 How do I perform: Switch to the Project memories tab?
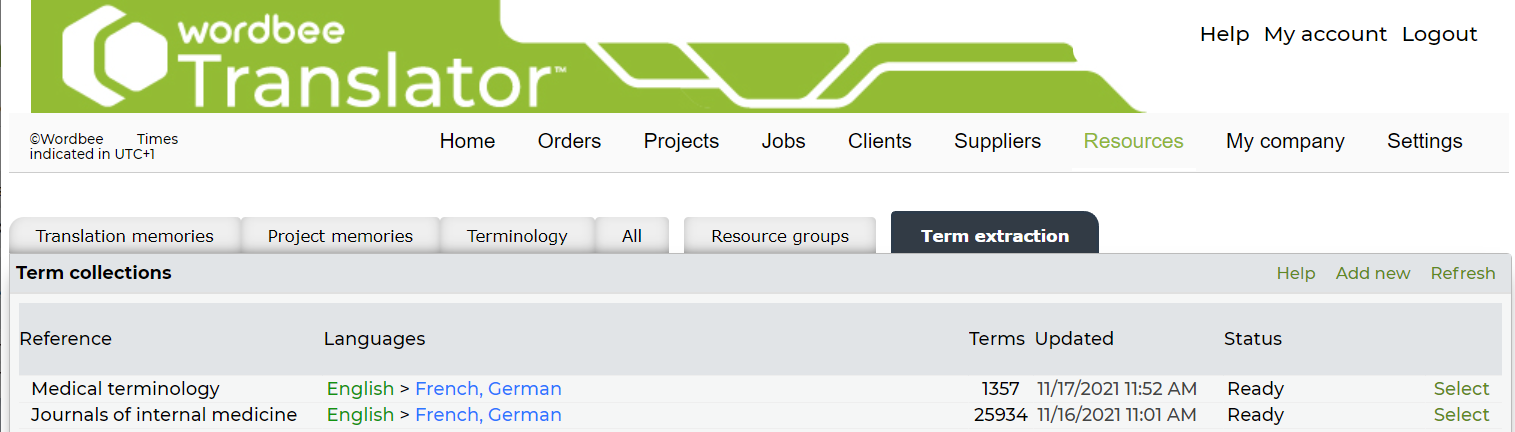point(340,236)
